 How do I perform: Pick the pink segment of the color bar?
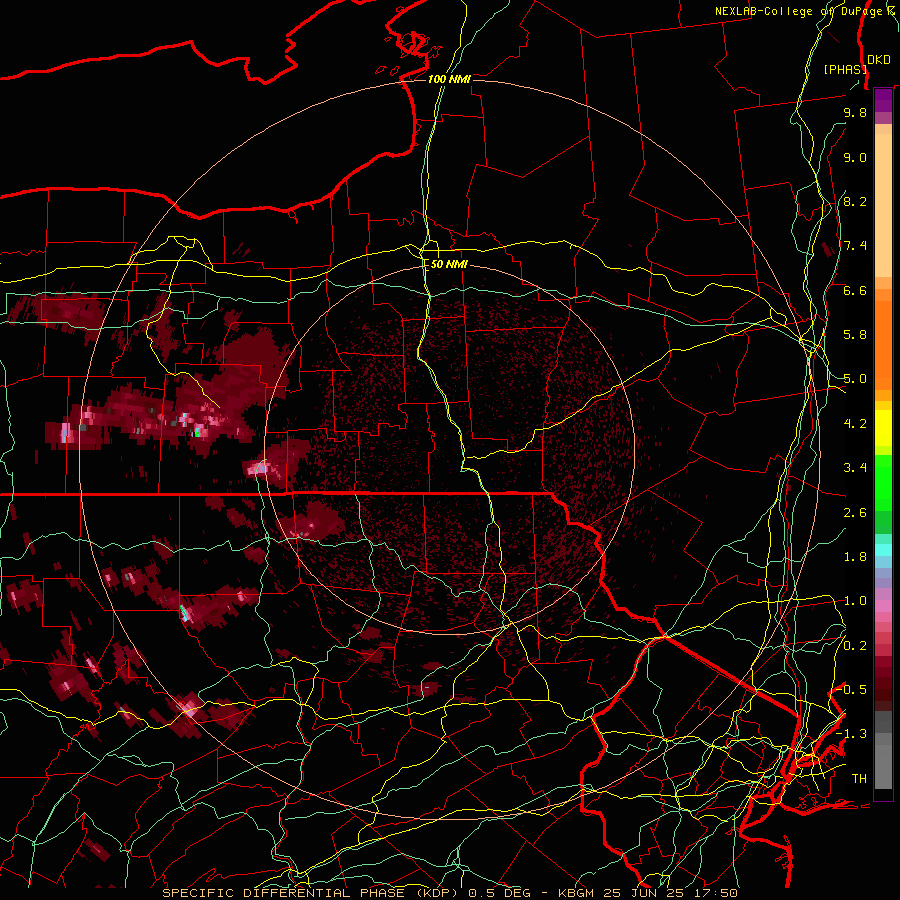click(x=883, y=606)
